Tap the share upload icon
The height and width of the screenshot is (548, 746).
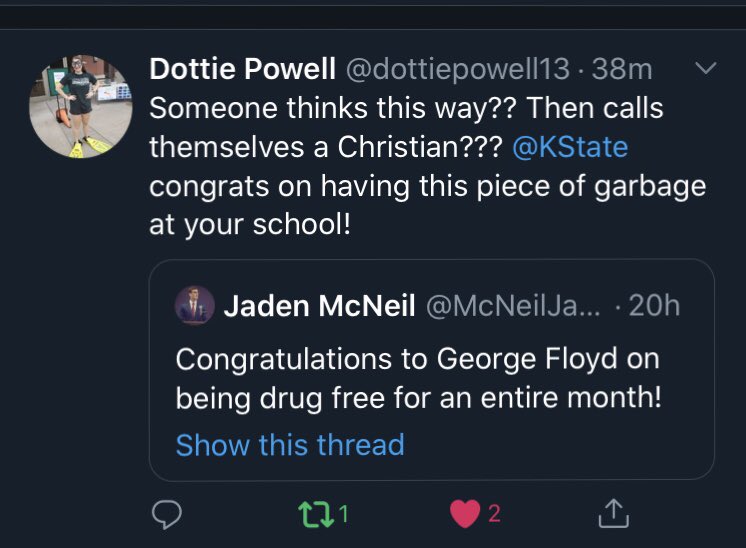click(613, 513)
